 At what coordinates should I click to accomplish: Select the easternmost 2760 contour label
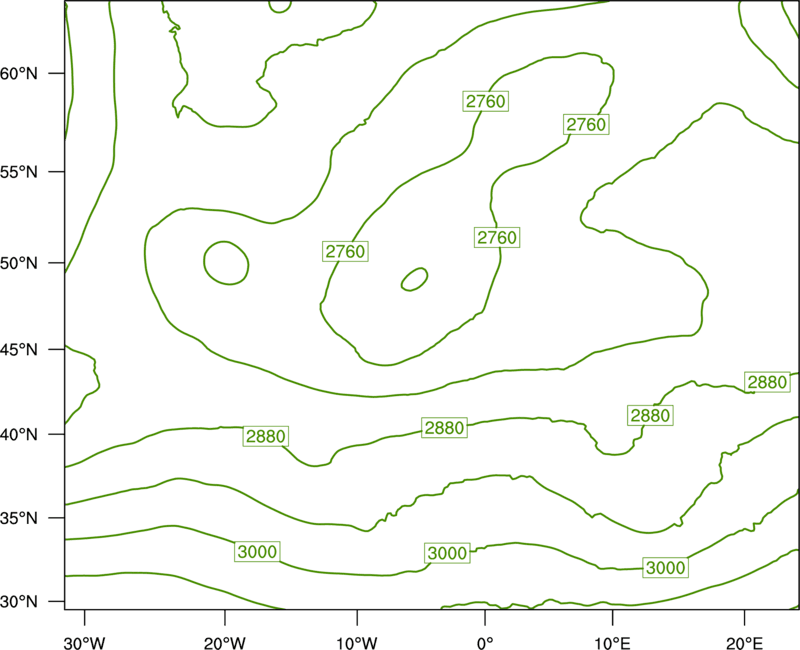pyautogui.click(x=586, y=124)
